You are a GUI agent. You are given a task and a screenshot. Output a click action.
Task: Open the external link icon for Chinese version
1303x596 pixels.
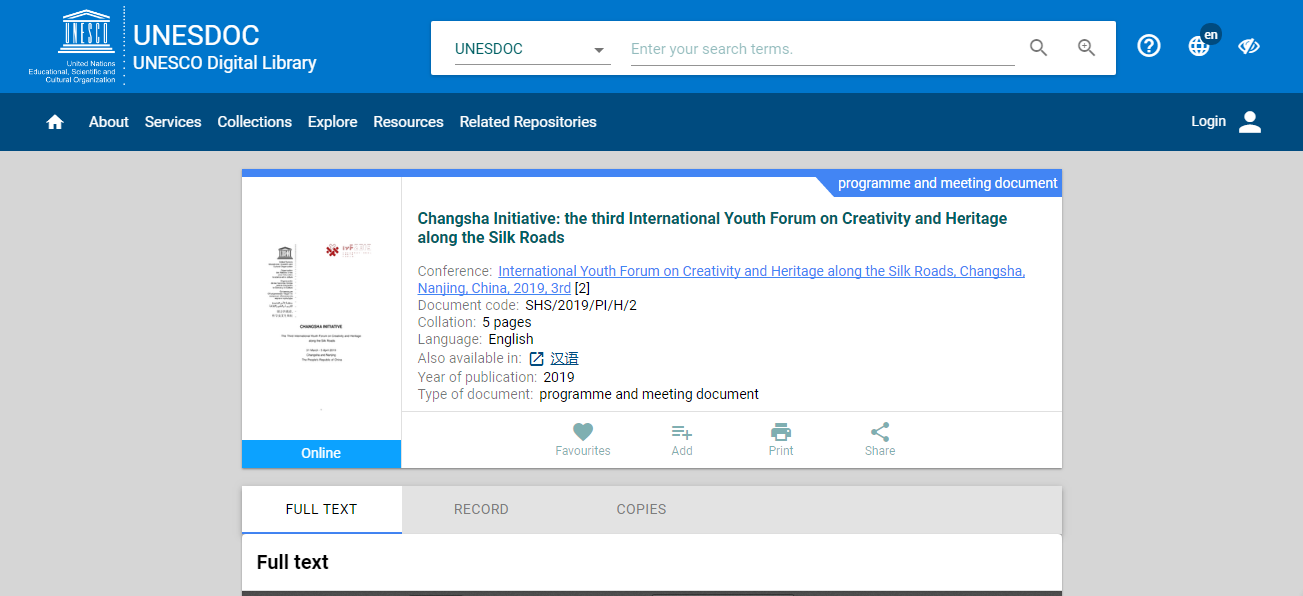click(x=537, y=359)
